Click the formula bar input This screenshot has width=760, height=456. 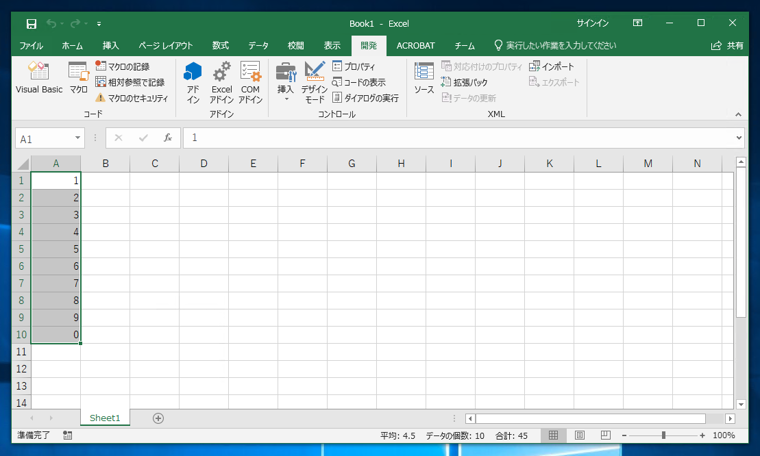tap(458, 138)
